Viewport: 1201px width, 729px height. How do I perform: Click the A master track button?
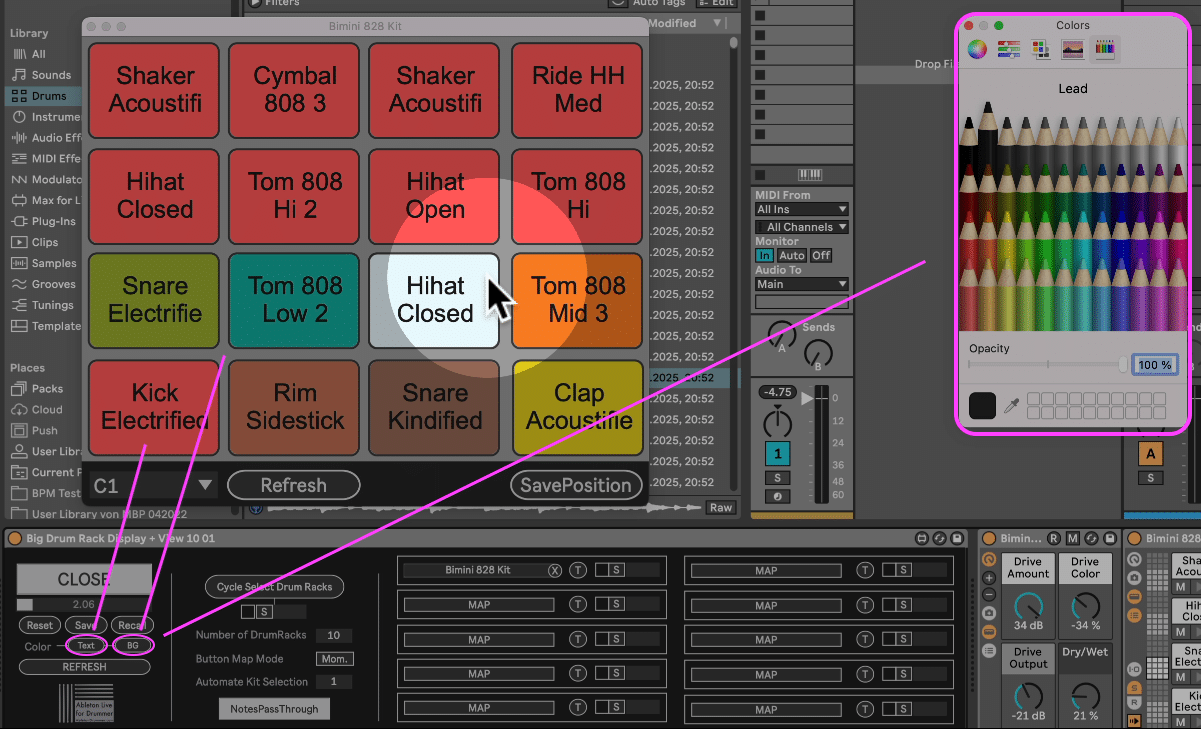[1151, 454]
